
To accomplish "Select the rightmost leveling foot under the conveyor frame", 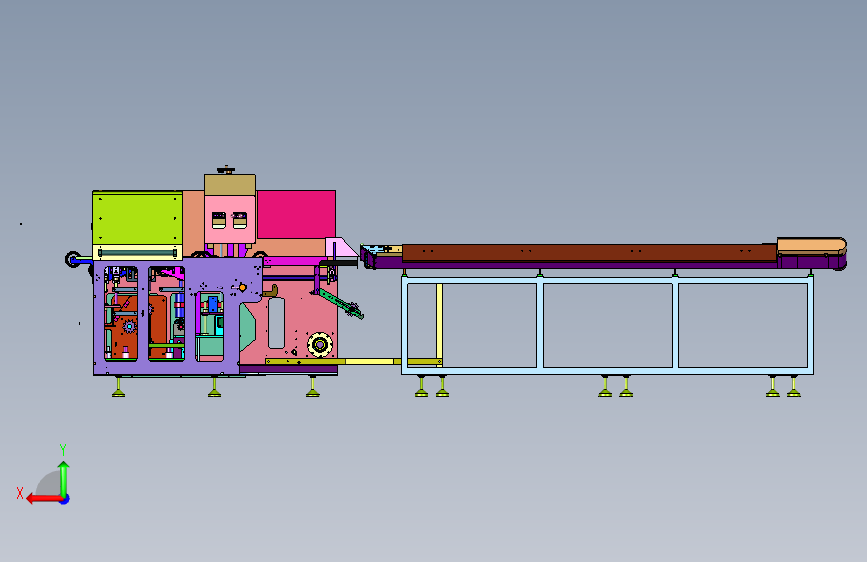I will [x=794, y=387].
